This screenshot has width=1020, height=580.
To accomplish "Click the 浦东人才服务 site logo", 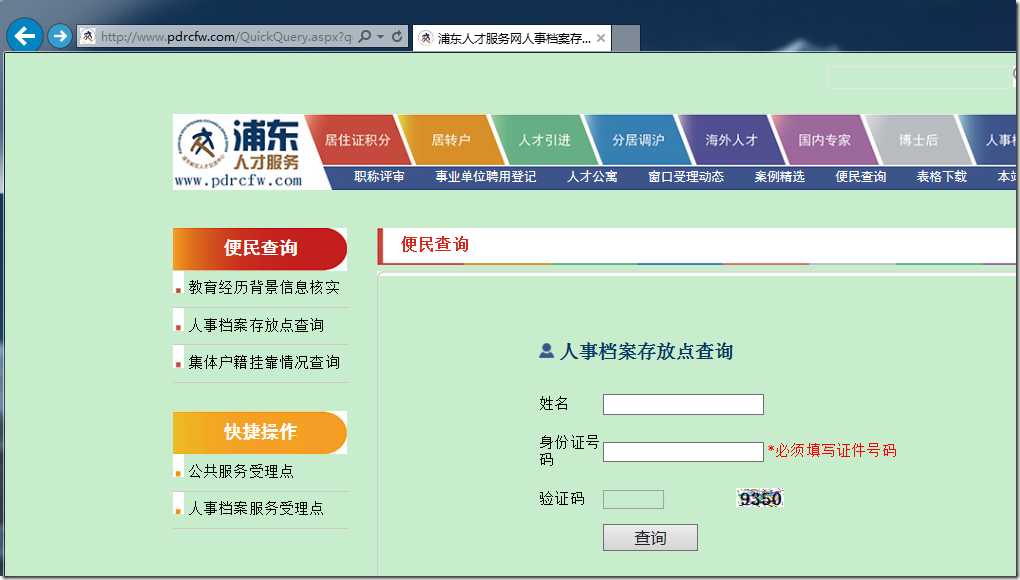I will 239,152.
